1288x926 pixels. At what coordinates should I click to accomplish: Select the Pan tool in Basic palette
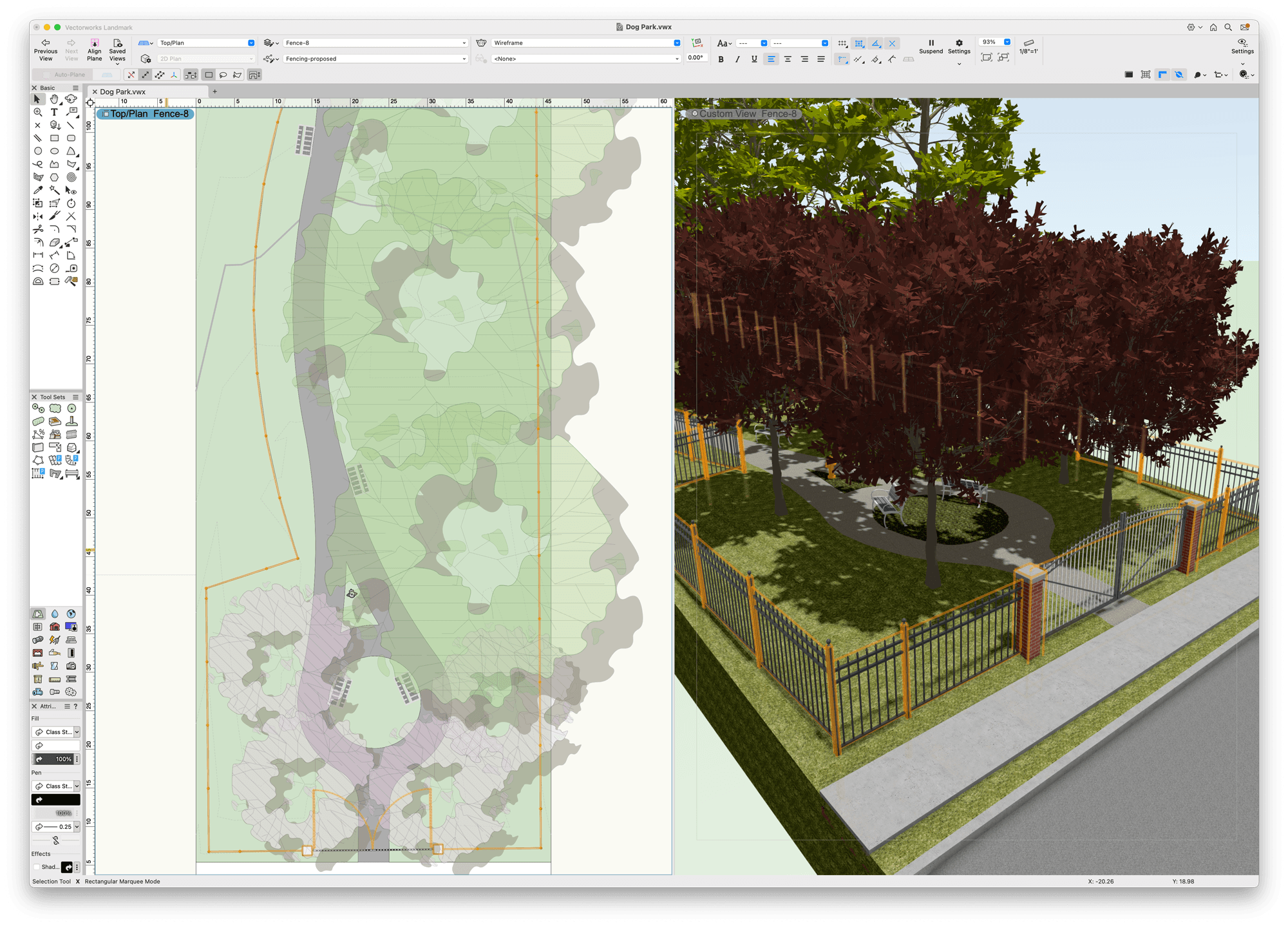pos(54,100)
